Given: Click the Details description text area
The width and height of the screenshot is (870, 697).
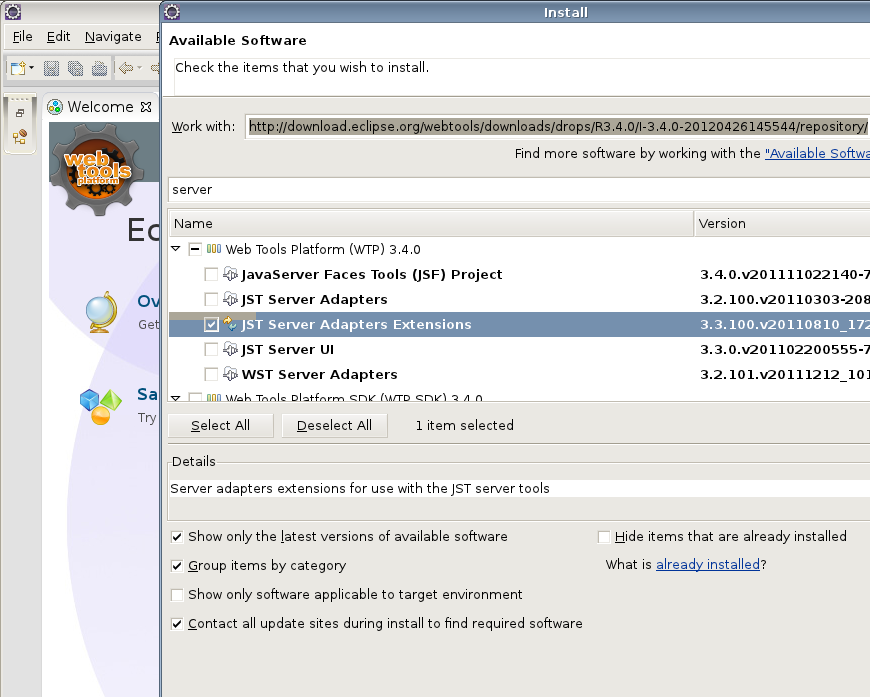Looking at the screenshot, I should [519, 488].
